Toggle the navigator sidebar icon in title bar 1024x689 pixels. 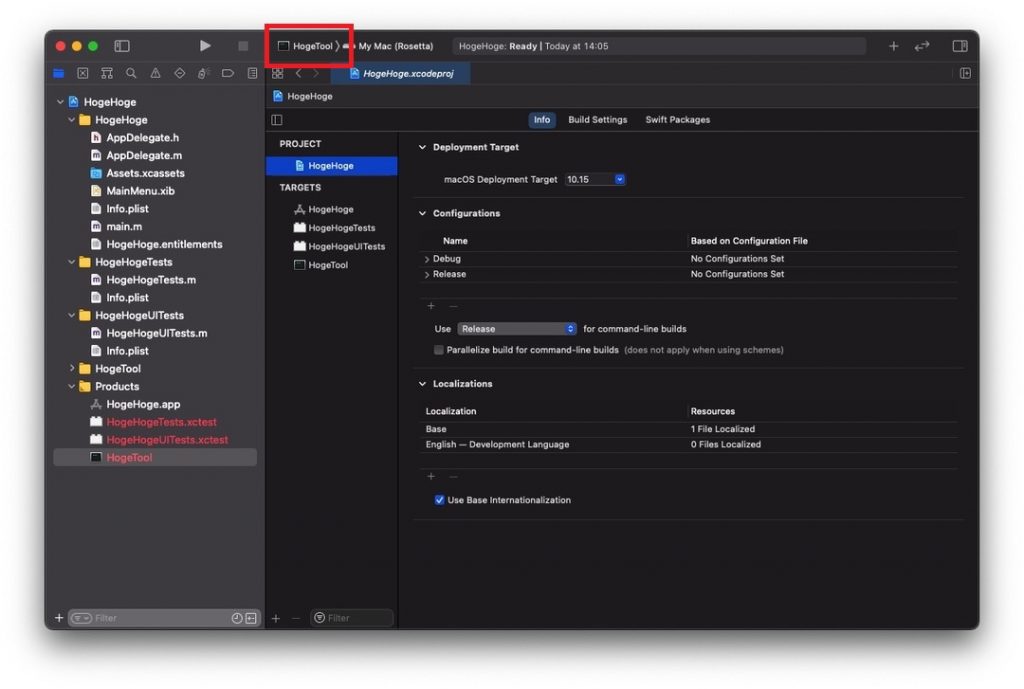click(x=122, y=46)
